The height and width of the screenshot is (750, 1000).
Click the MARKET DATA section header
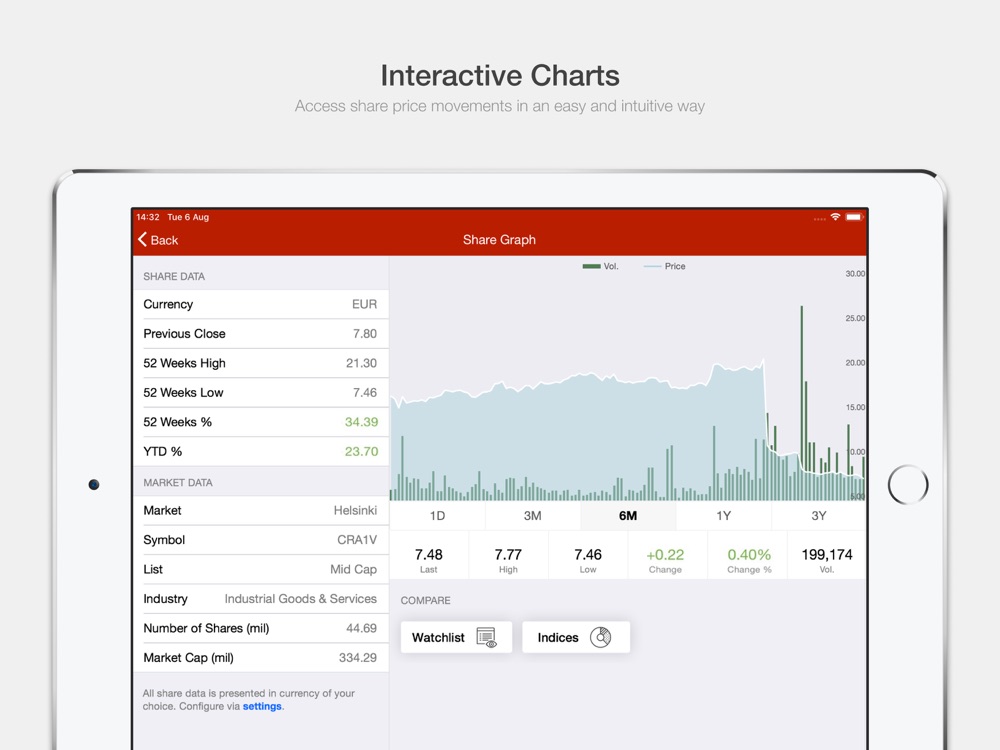(178, 483)
